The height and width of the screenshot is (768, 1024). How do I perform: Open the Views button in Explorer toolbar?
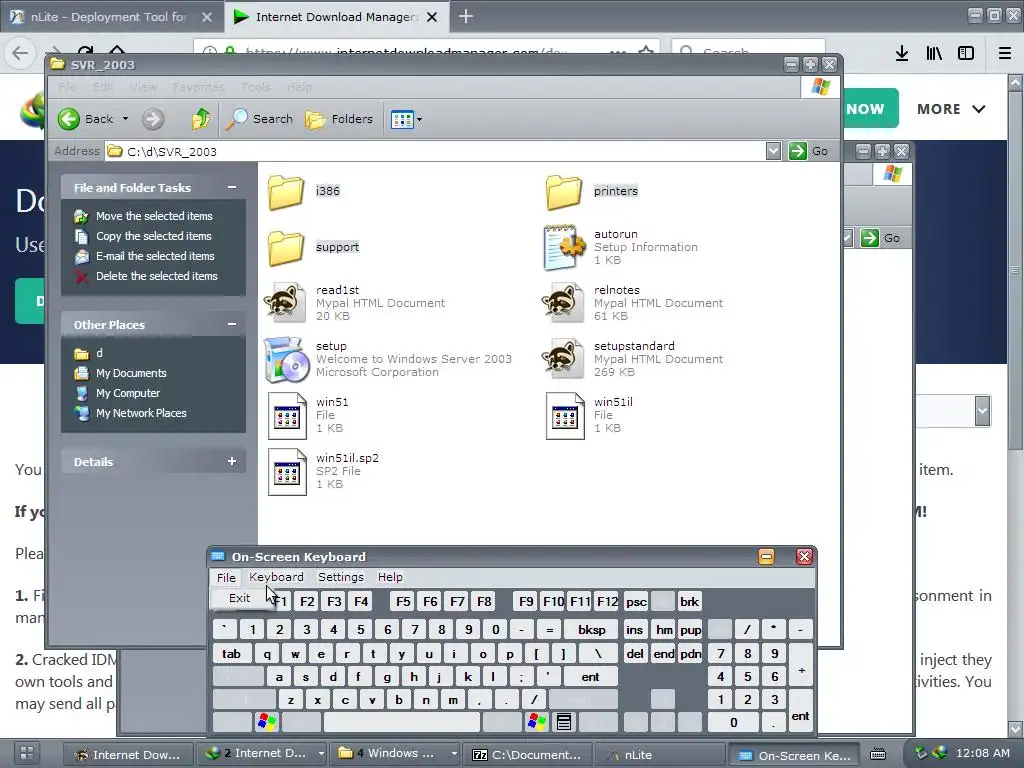402,120
